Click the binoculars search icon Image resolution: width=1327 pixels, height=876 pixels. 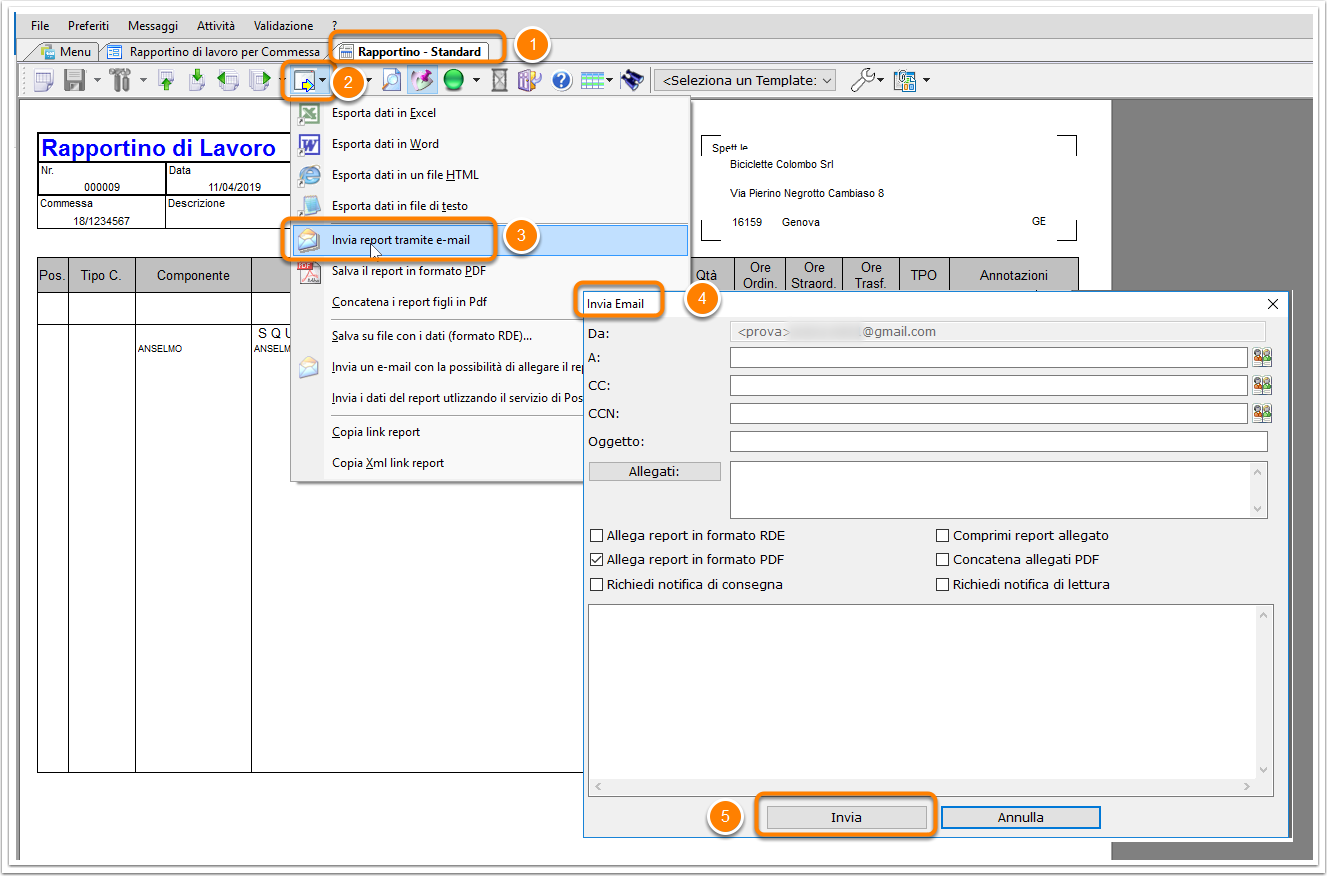point(631,81)
